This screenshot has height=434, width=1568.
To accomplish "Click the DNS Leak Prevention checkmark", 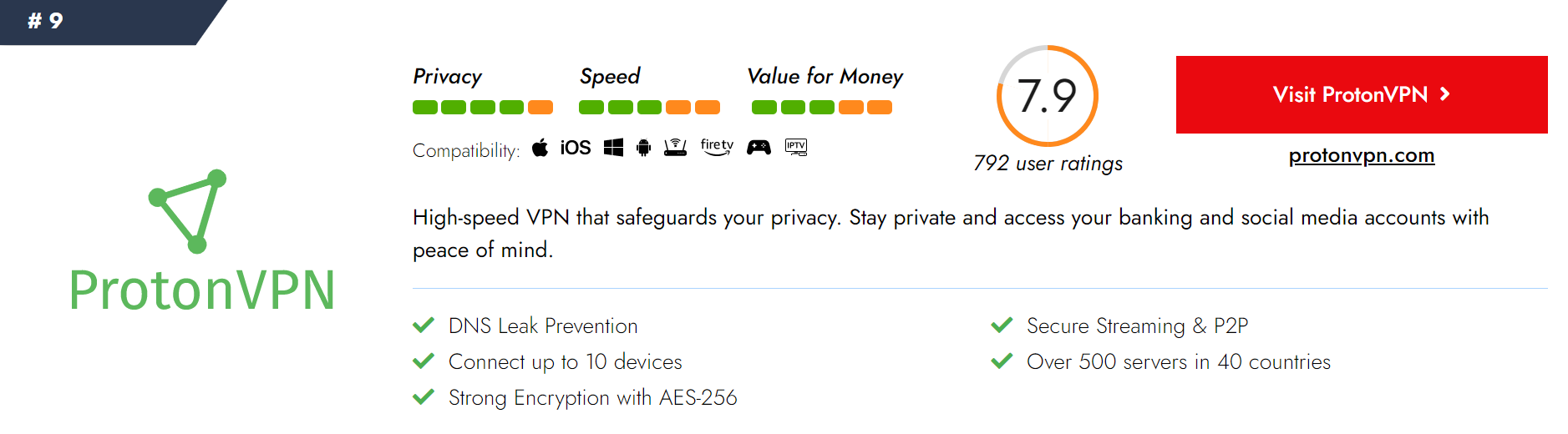I will 424,325.
